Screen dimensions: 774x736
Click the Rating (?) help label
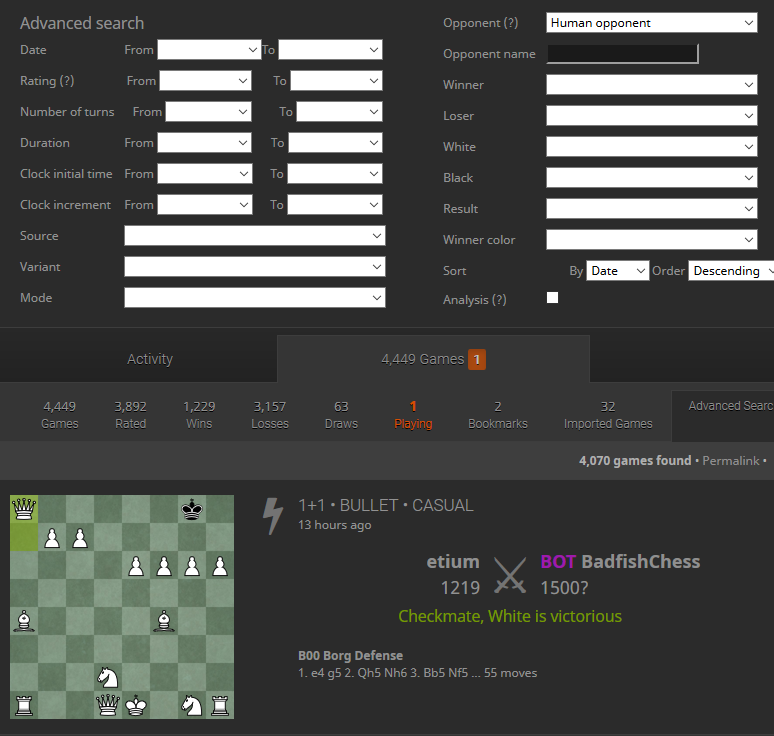pyautogui.click(x=47, y=81)
